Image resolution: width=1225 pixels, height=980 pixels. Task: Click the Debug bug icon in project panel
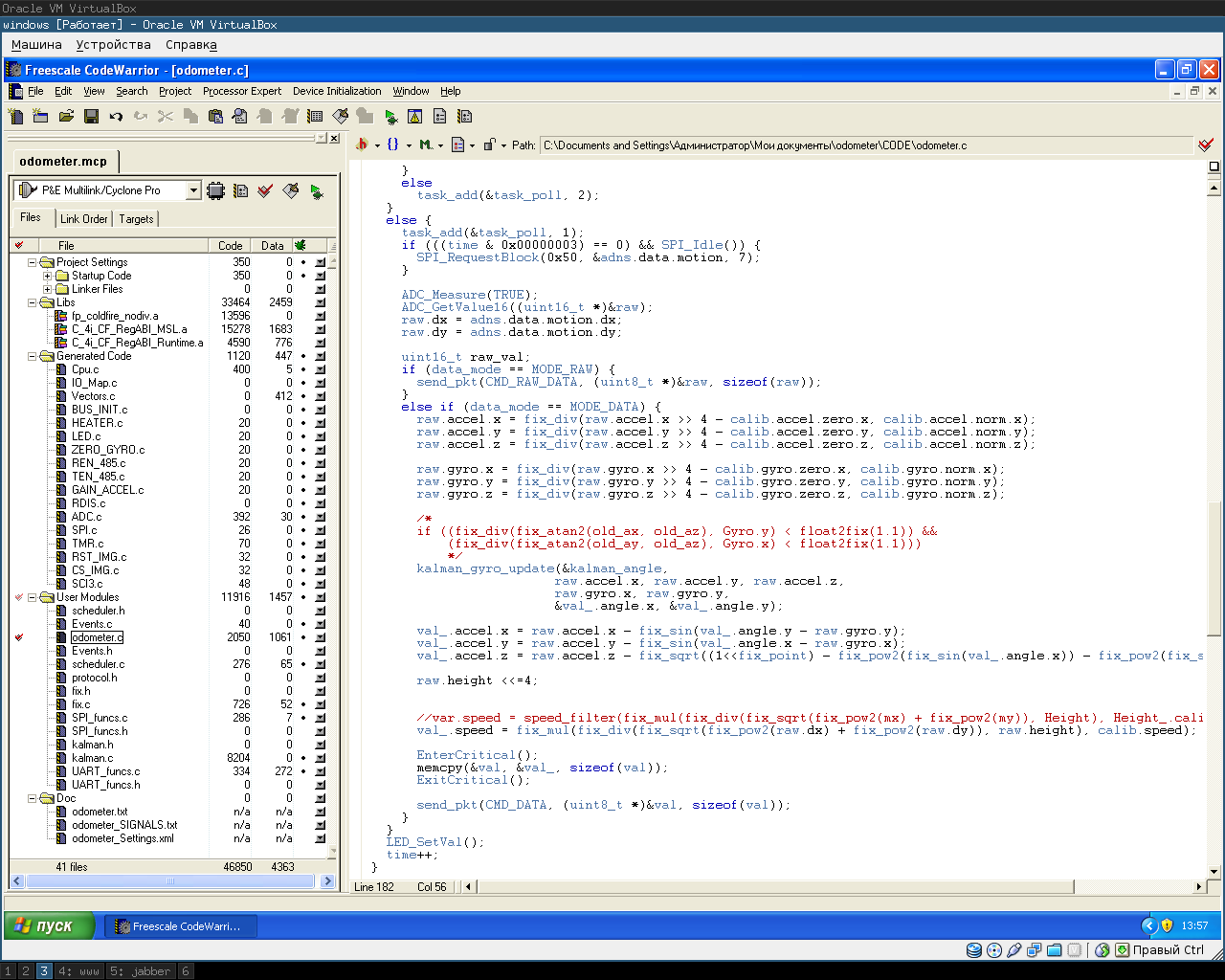click(x=316, y=191)
